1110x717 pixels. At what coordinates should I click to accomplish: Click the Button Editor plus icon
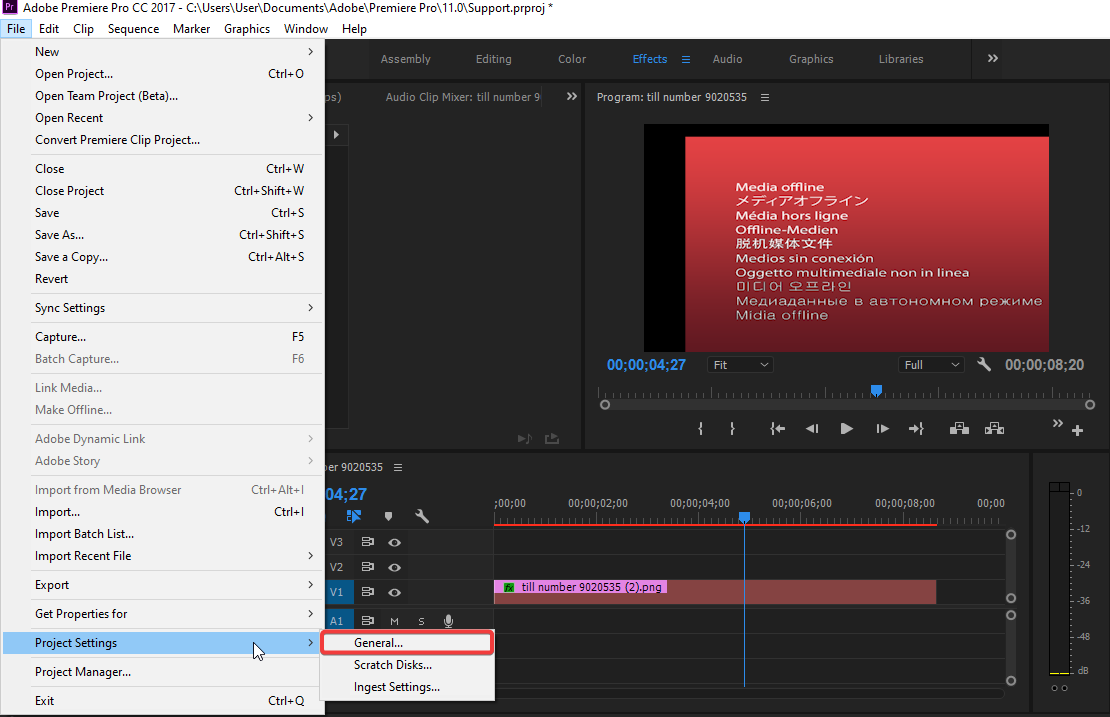[x=1077, y=431]
